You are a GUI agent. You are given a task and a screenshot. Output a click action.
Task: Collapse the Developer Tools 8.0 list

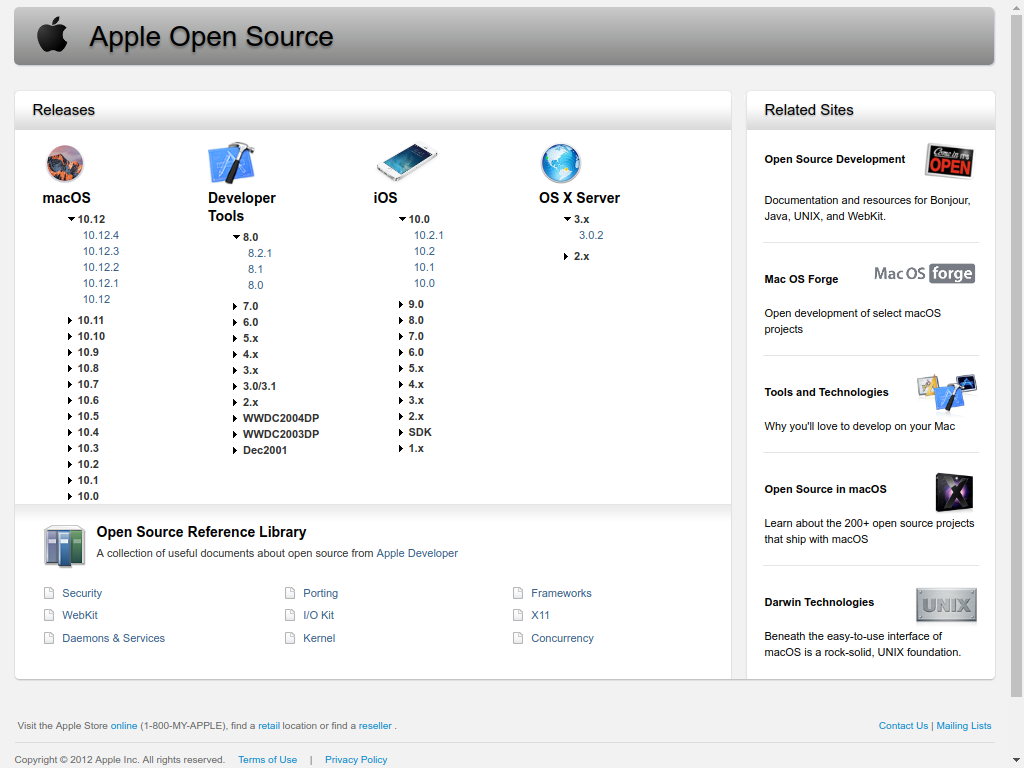click(236, 237)
